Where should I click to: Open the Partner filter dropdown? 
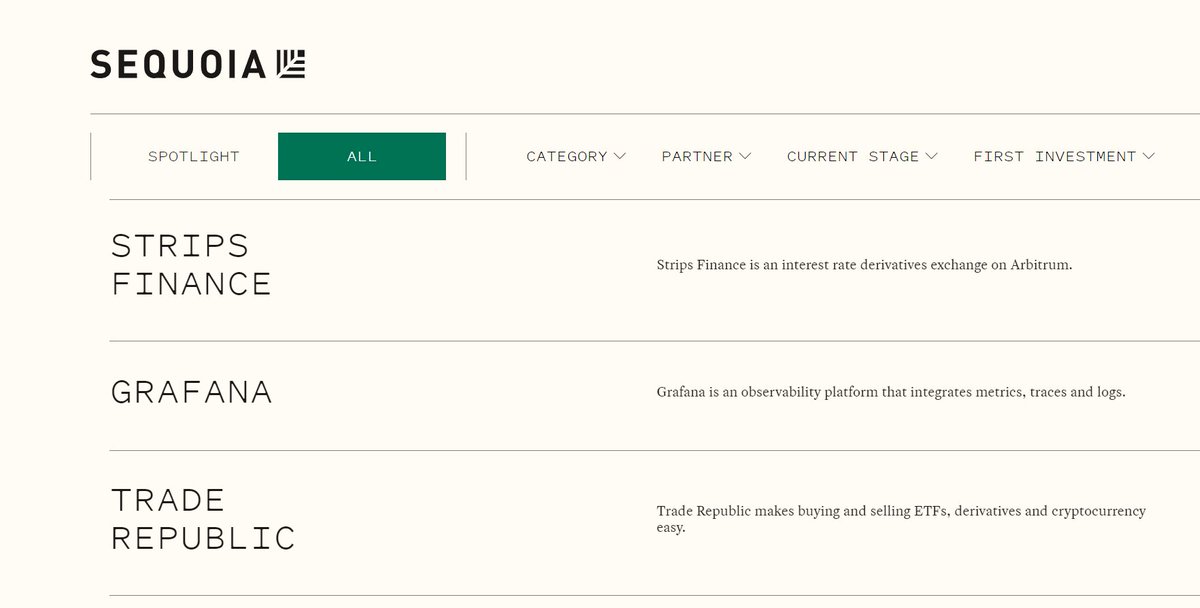click(706, 157)
